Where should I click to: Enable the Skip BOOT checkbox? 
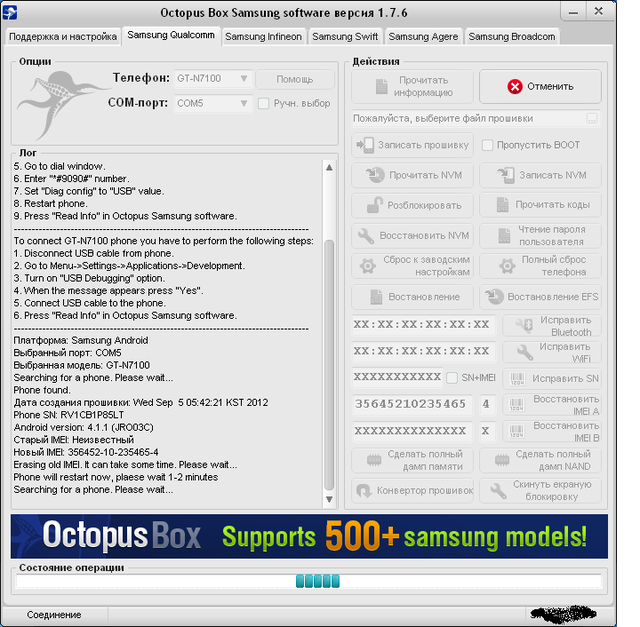click(x=487, y=145)
